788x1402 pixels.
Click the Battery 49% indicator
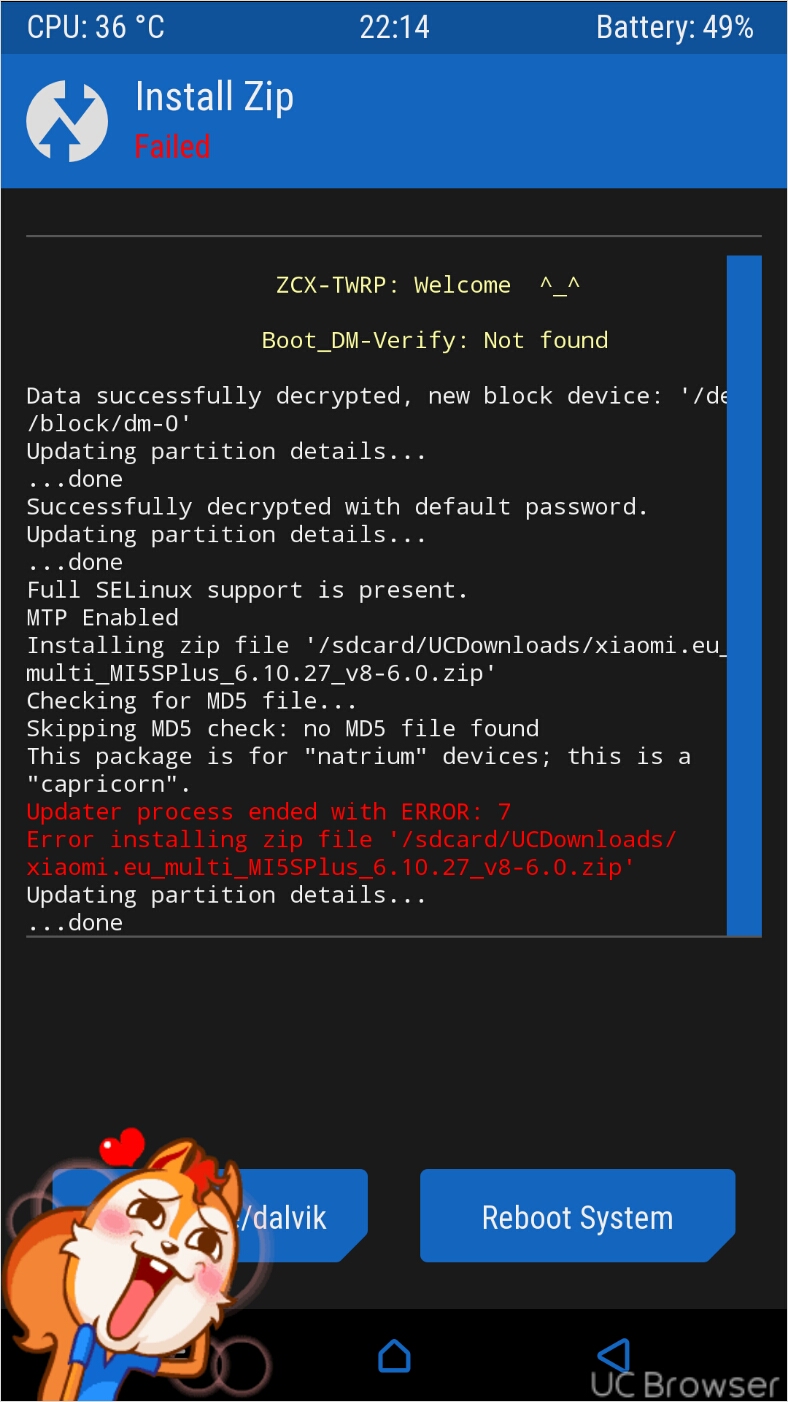[x=675, y=27]
